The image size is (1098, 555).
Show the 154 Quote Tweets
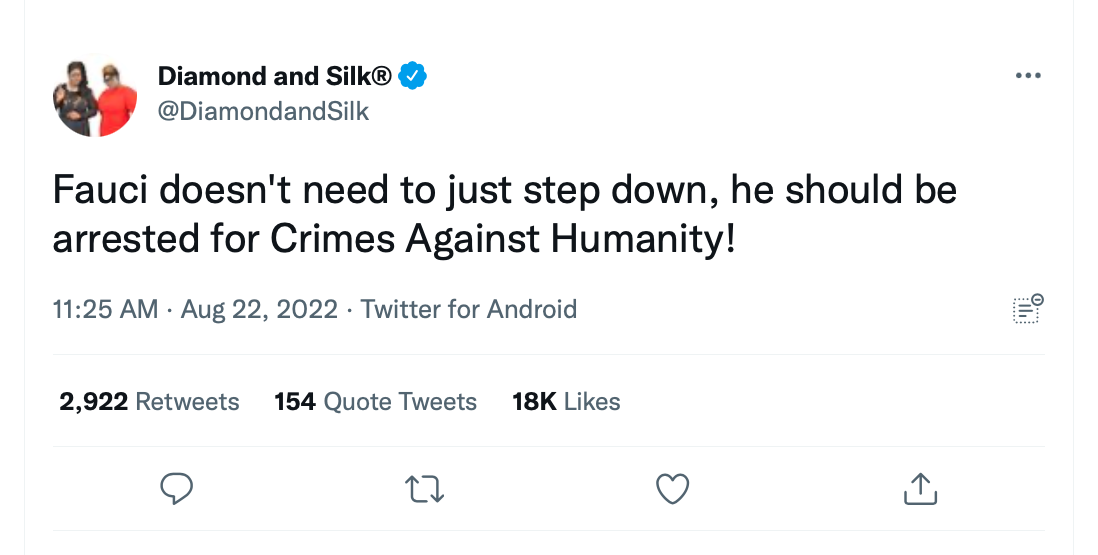[375, 402]
